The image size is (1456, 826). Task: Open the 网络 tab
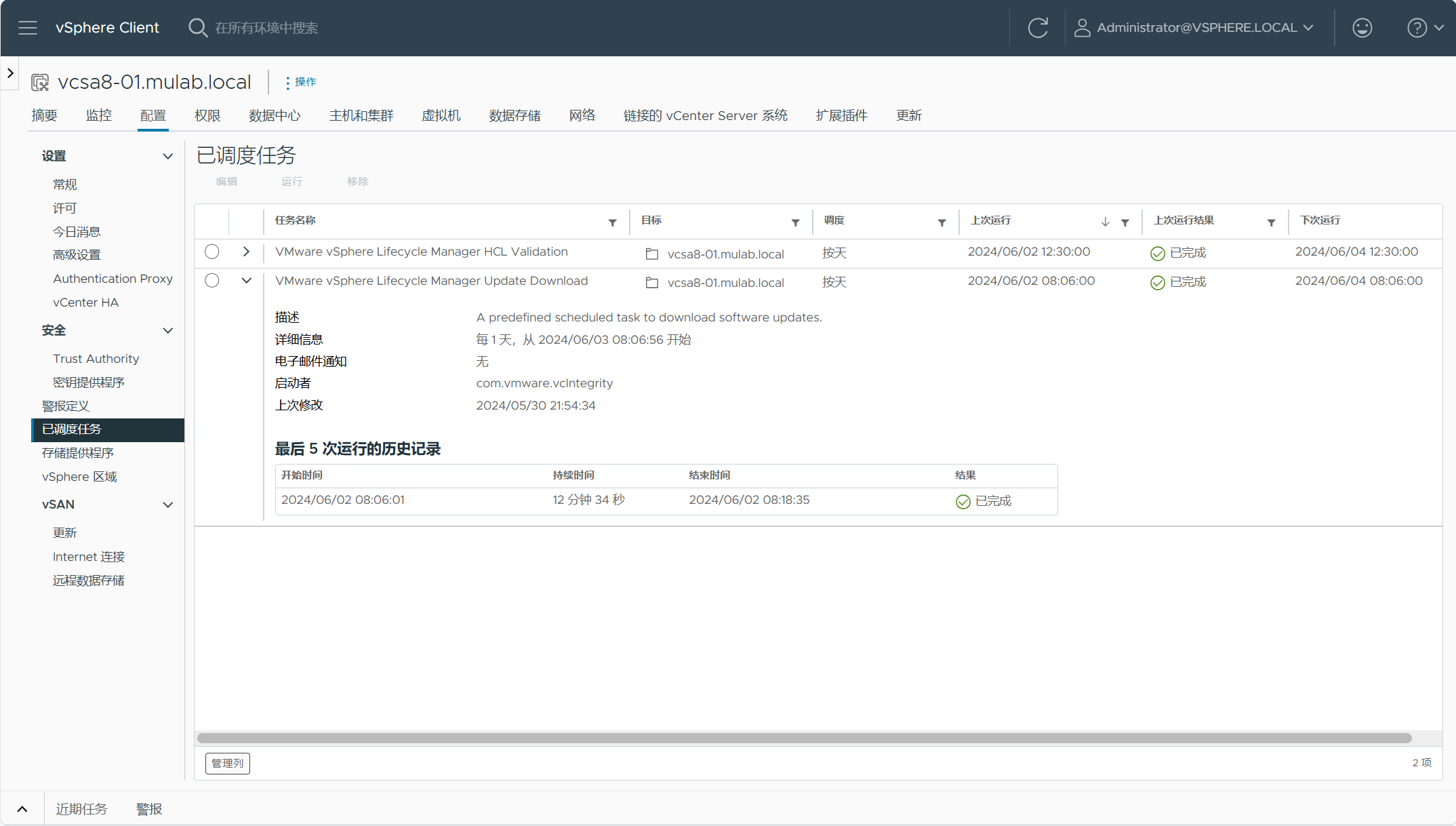coord(582,115)
